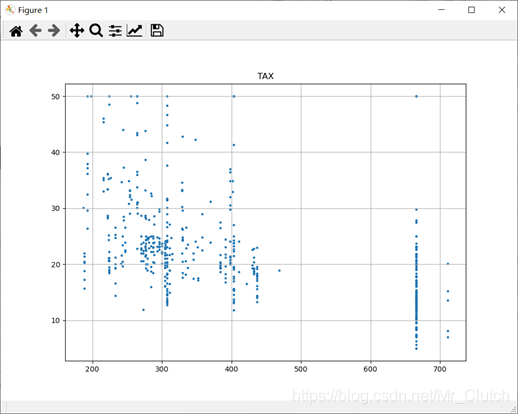Click the y-axis tick label 10
The width and height of the screenshot is (518, 414).
click(55, 321)
